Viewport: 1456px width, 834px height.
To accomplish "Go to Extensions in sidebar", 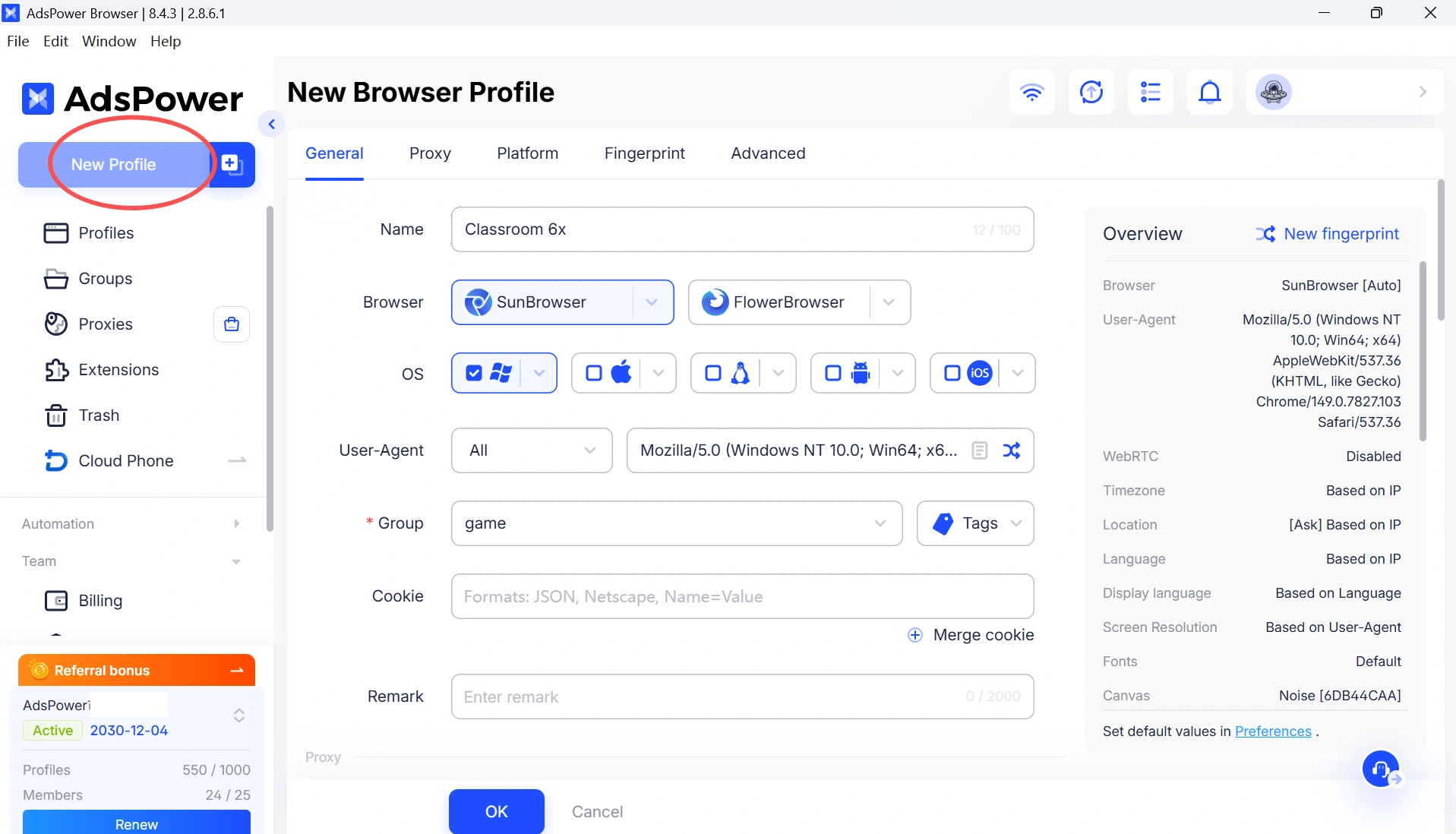I will click(118, 370).
